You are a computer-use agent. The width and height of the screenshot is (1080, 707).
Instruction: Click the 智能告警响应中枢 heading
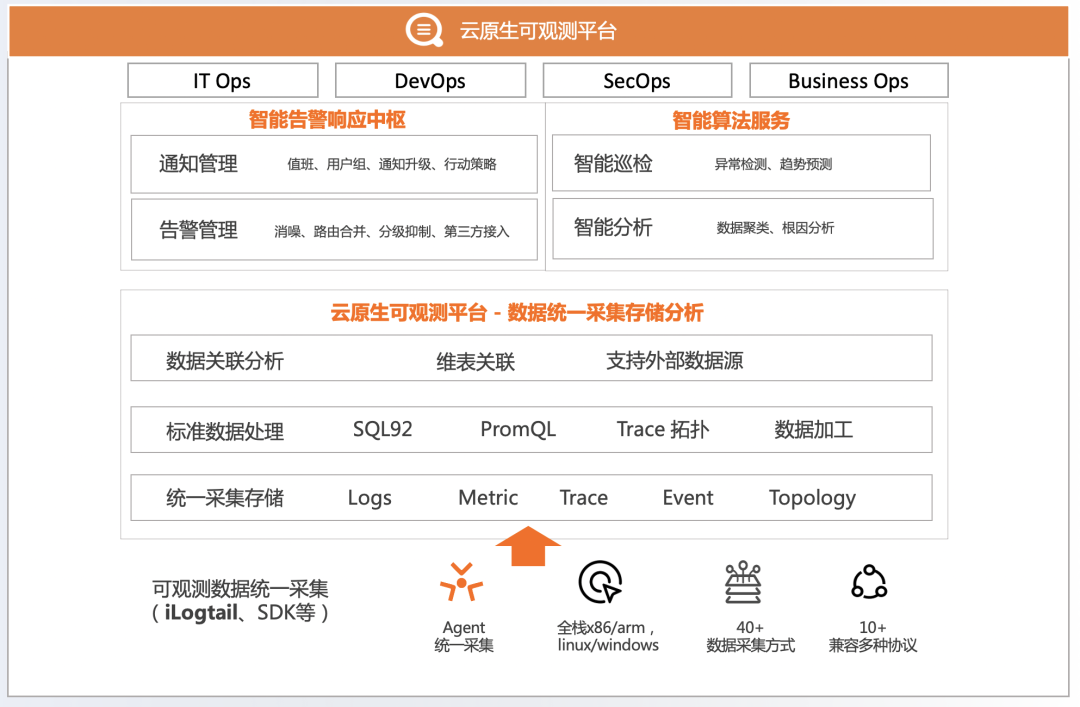coord(327,120)
